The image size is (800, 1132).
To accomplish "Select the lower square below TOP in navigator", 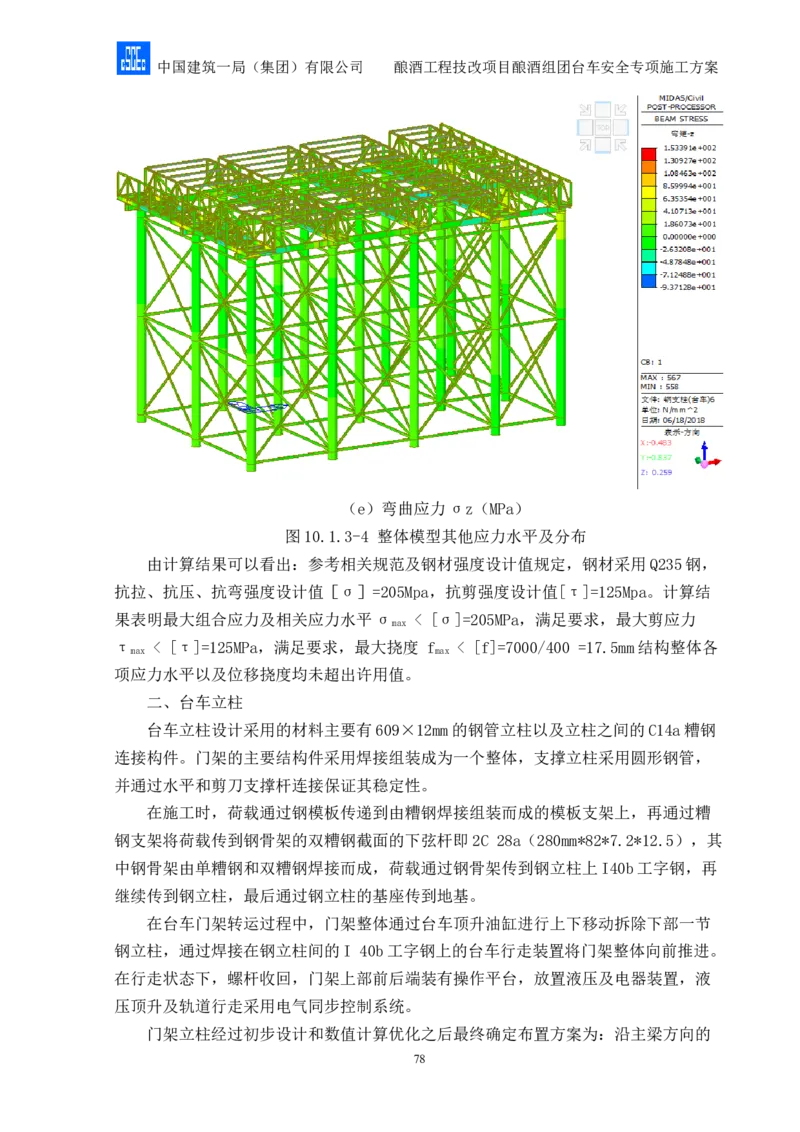I will 603,146.
